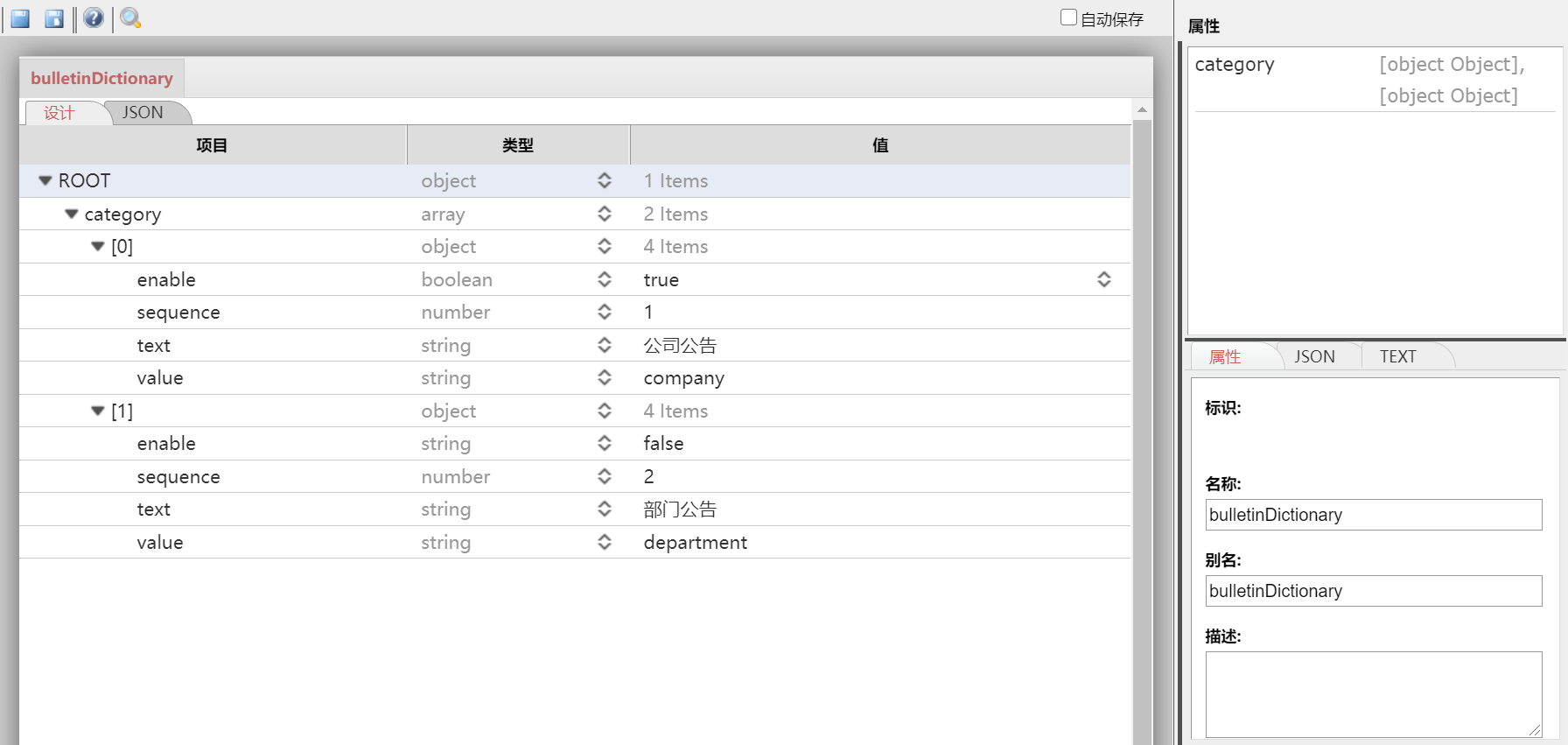
Task: Enable the 自动保存 checkbox
Action: pos(1068,18)
